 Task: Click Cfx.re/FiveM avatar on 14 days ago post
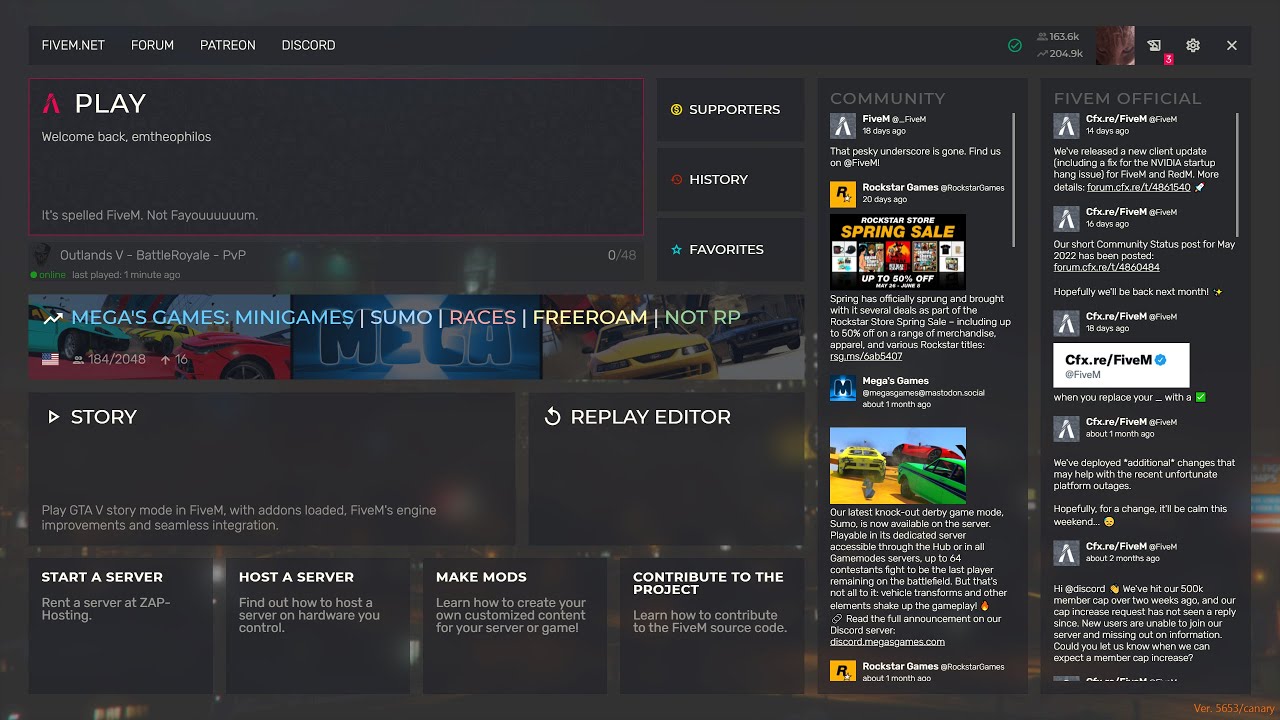[1066, 125]
